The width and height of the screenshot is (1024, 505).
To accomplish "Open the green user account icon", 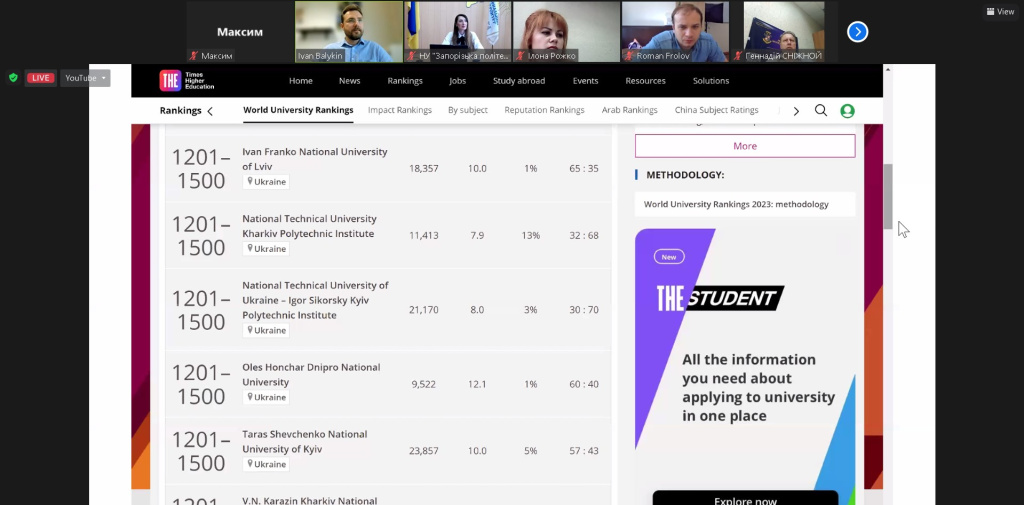I will point(848,111).
